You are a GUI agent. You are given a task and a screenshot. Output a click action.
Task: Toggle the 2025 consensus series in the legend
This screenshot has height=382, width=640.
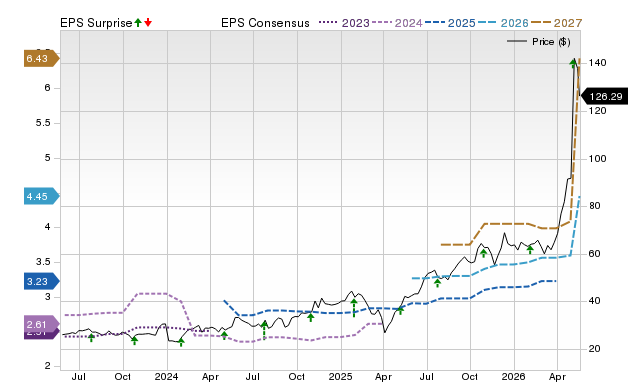(x=450, y=23)
